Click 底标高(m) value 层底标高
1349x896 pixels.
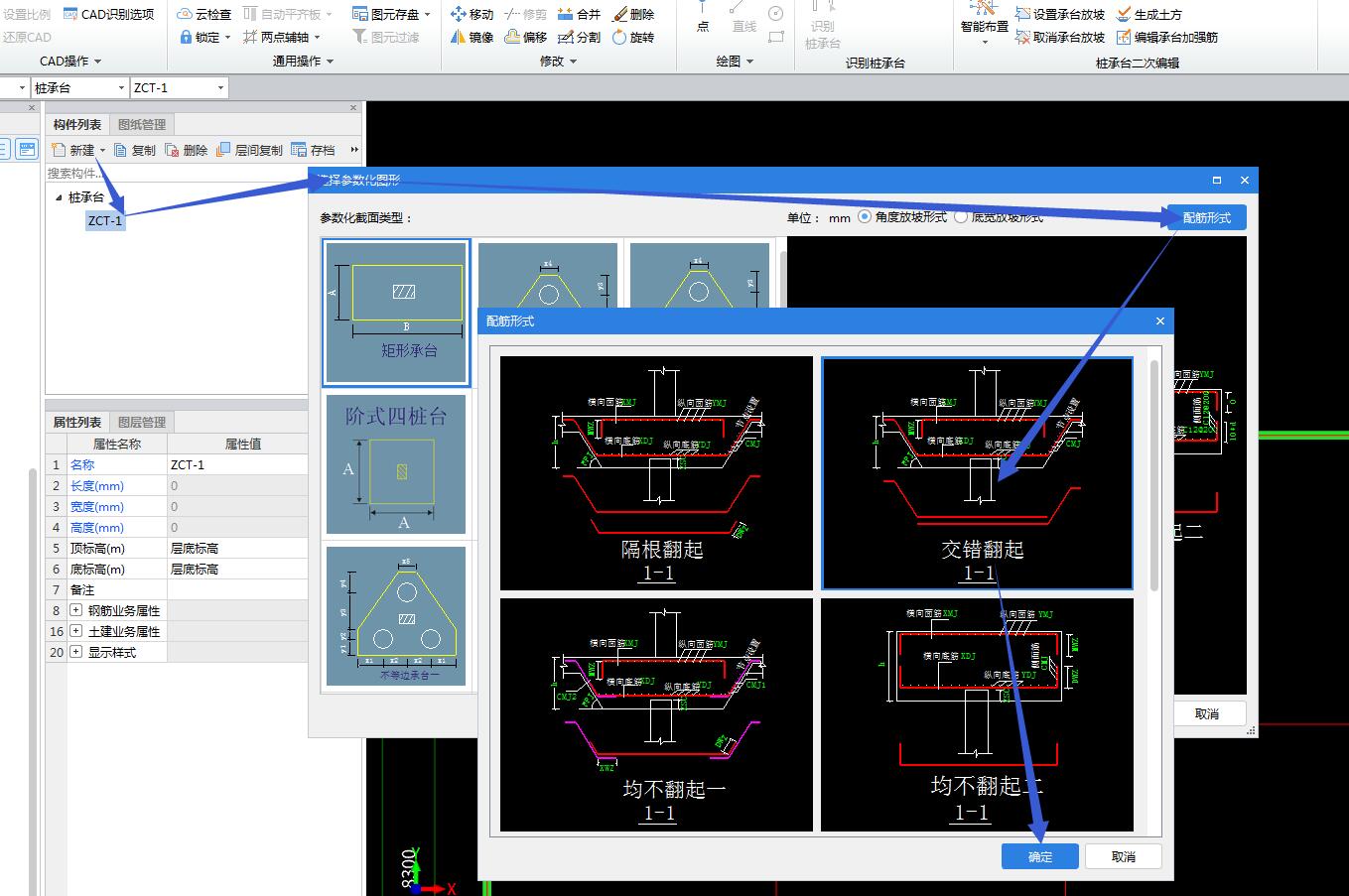[x=237, y=569]
